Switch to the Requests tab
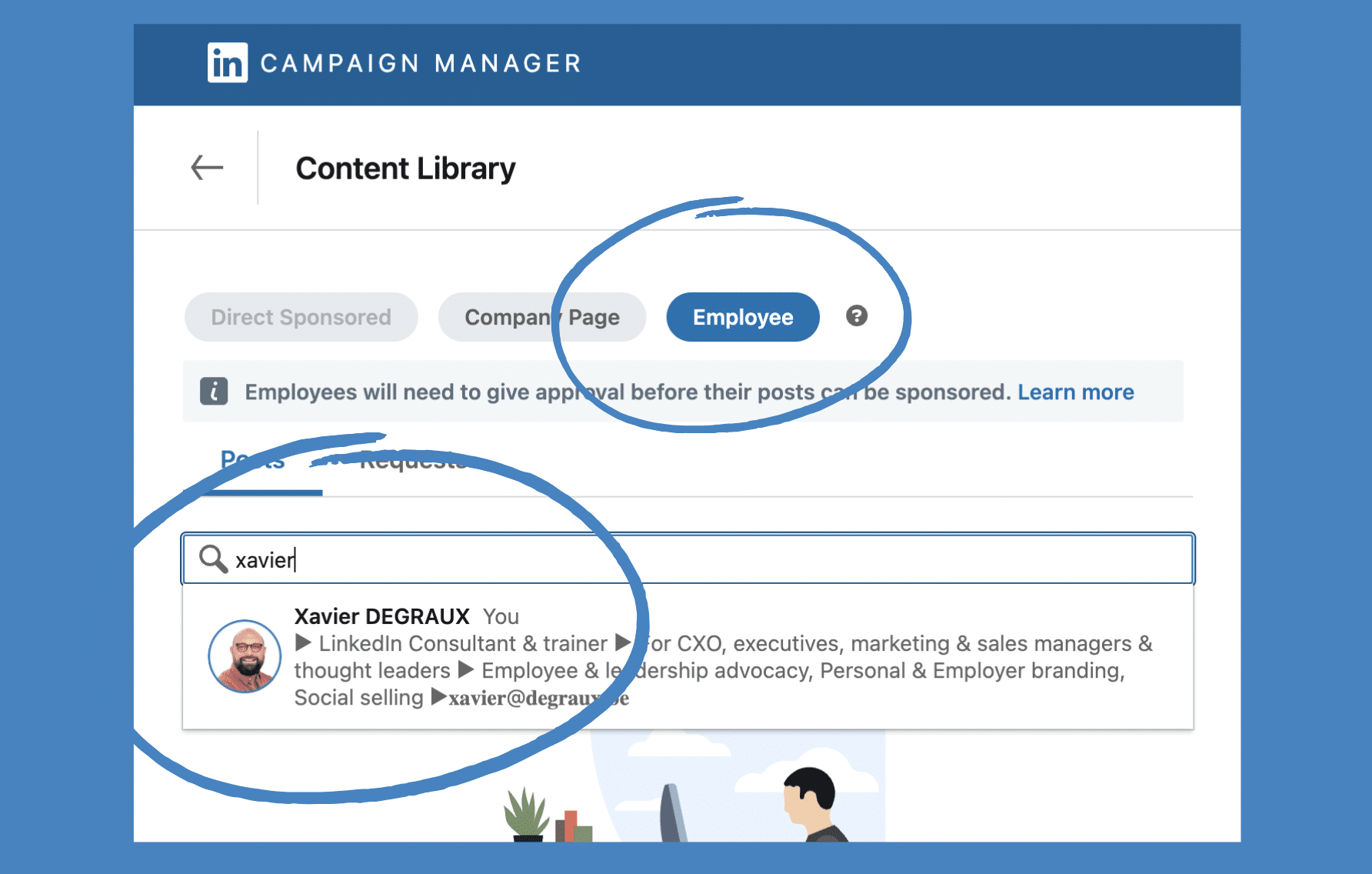 (x=412, y=462)
